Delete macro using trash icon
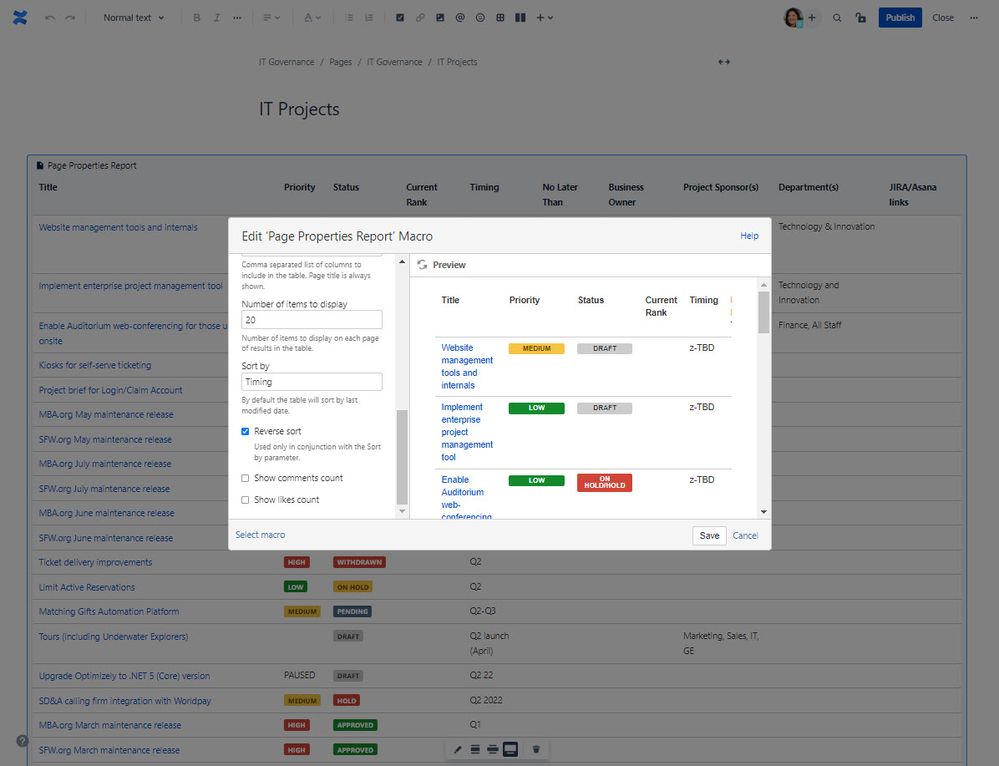 (x=536, y=749)
